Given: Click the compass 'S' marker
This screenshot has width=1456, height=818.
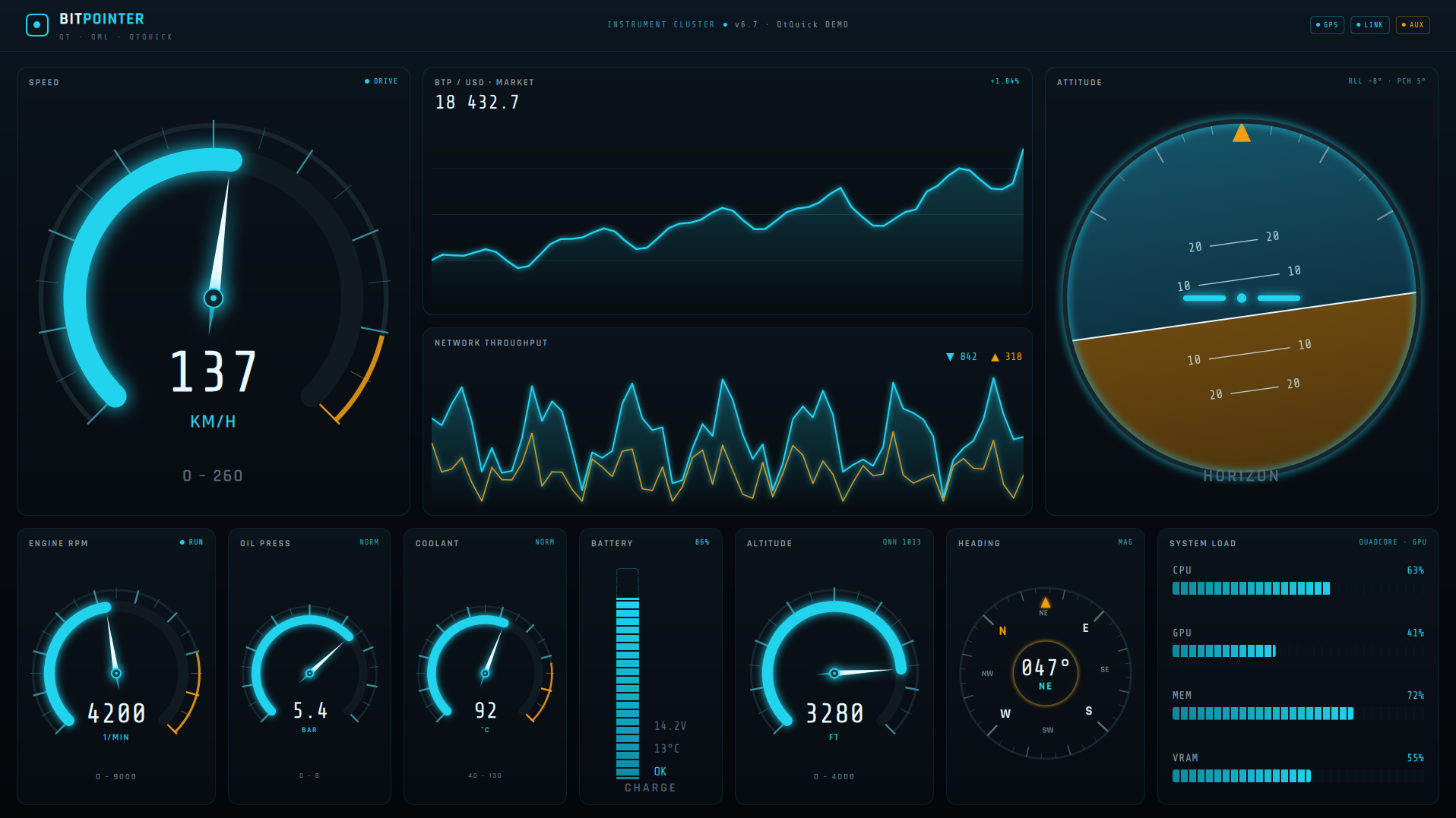Looking at the screenshot, I should click(x=1088, y=711).
